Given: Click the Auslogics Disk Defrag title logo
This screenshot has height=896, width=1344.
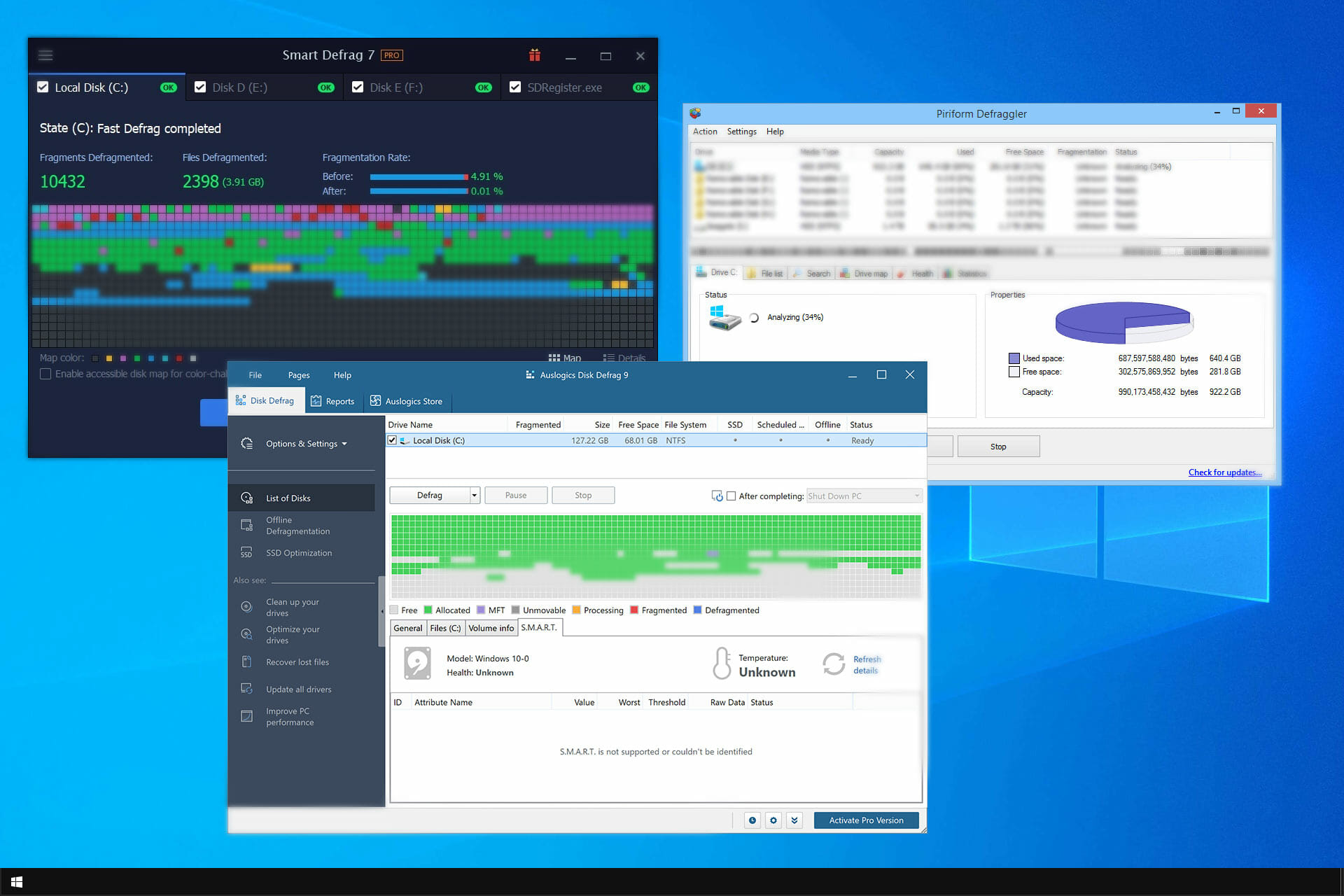Looking at the screenshot, I should tap(530, 375).
